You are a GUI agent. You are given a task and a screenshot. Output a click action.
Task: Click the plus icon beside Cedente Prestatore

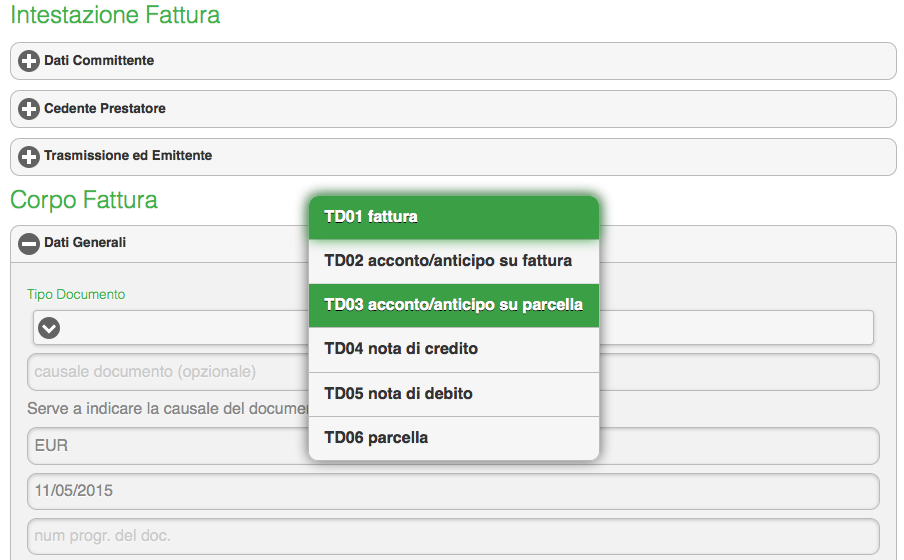point(29,109)
